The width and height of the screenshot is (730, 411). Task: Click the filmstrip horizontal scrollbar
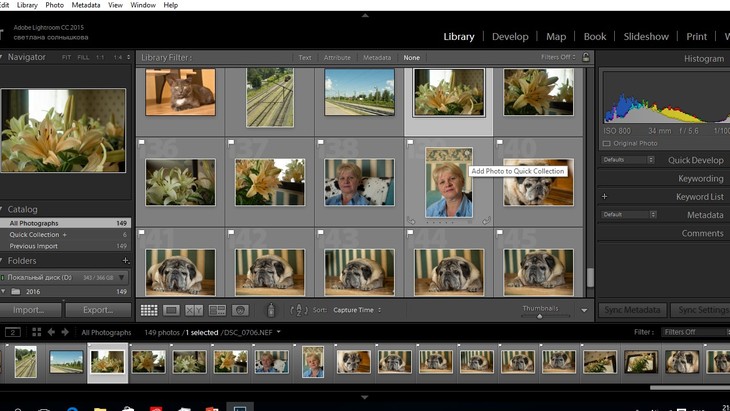[x=690, y=388]
